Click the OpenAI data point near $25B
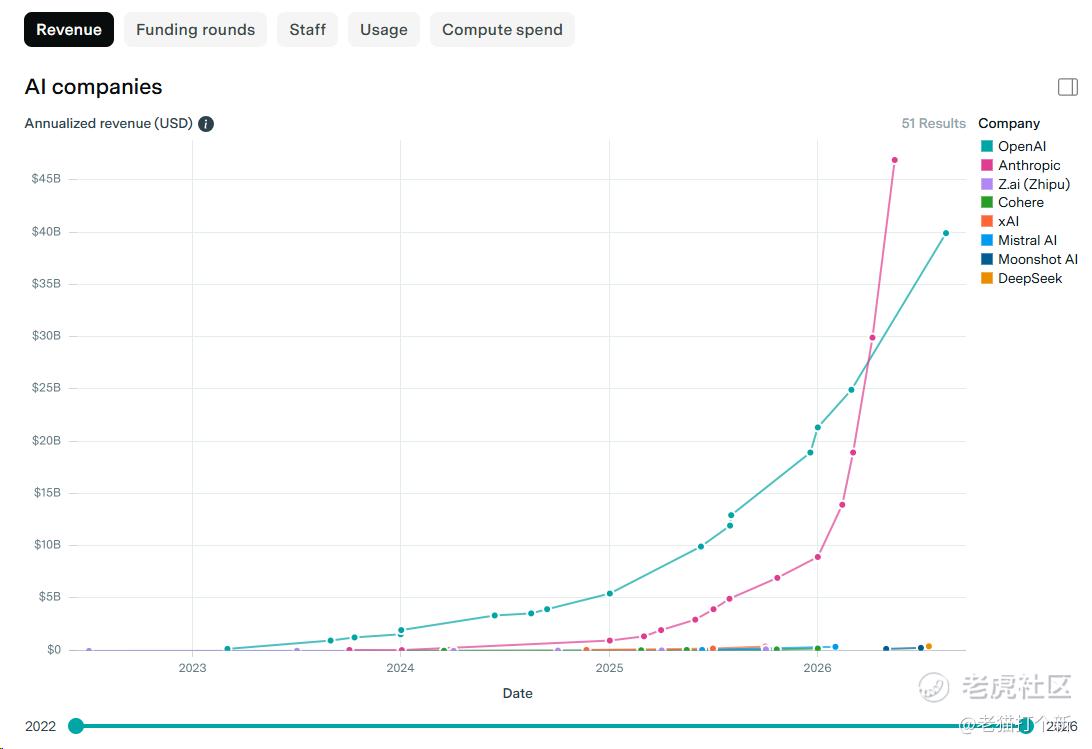 click(851, 390)
